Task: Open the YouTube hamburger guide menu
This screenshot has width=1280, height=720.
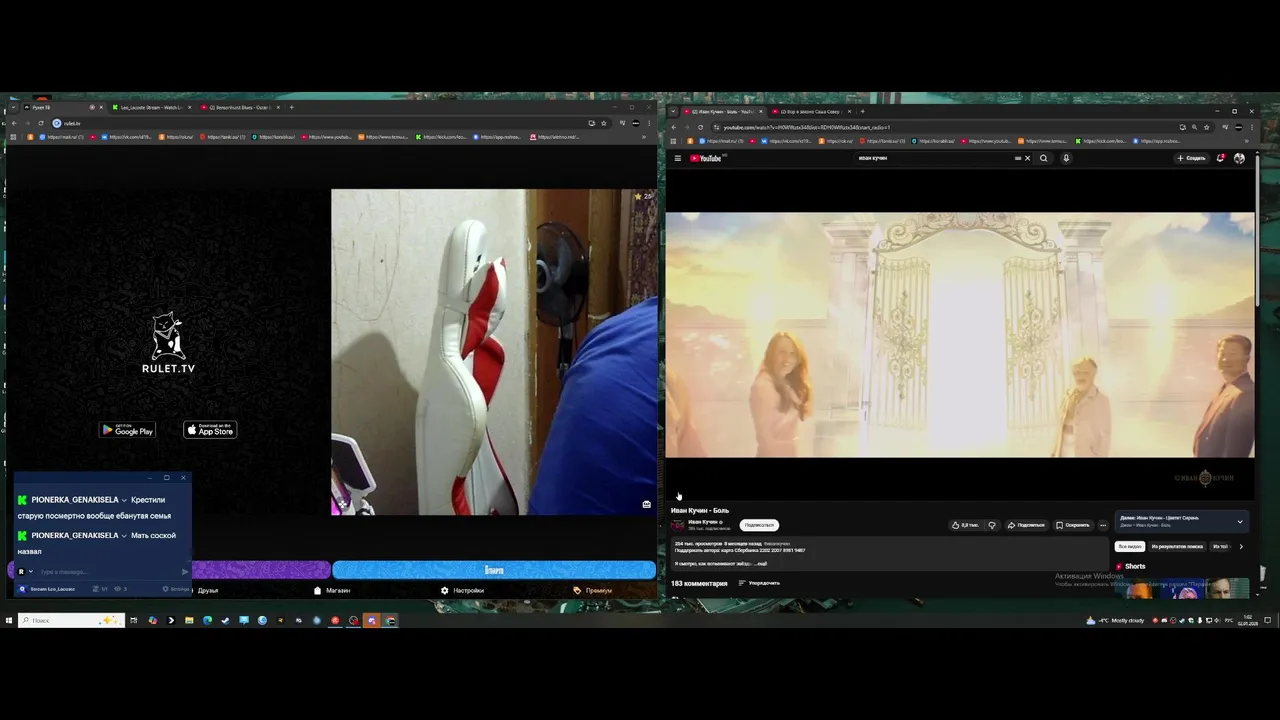Action: click(677, 158)
